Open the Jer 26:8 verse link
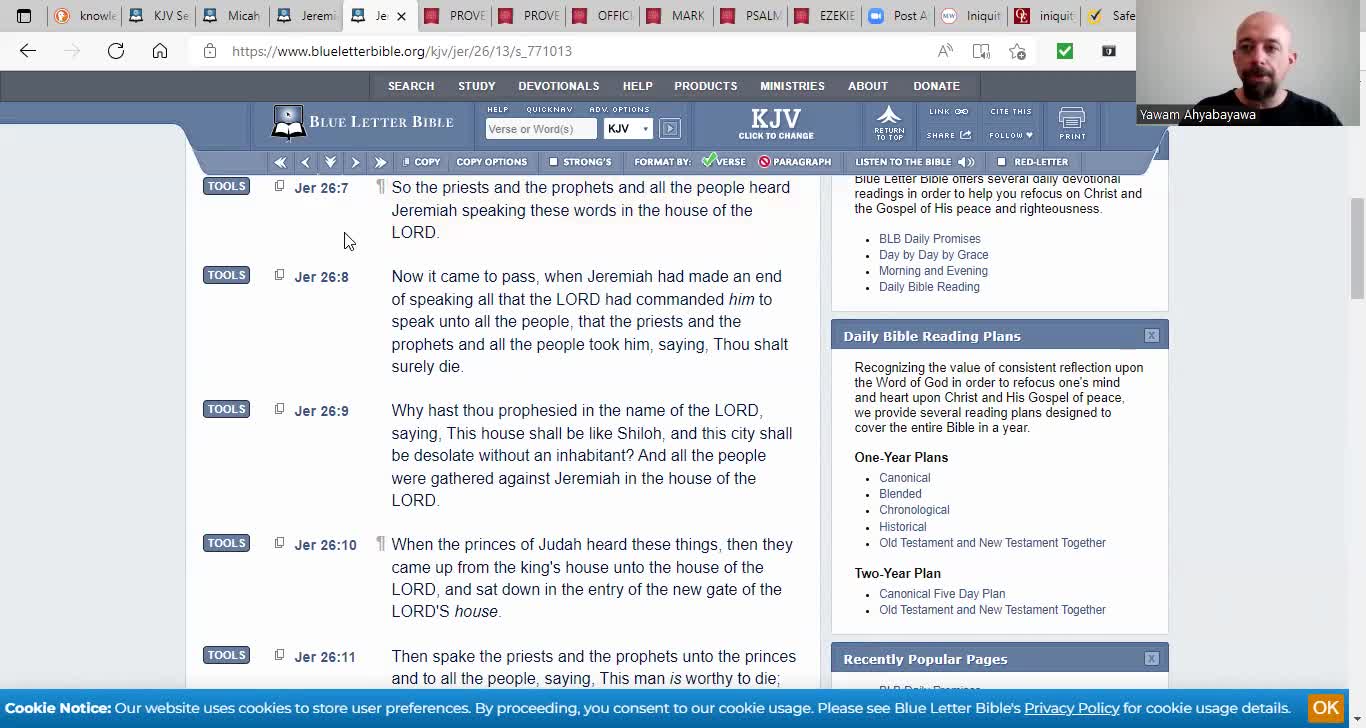The height and width of the screenshot is (728, 1366). point(321,277)
